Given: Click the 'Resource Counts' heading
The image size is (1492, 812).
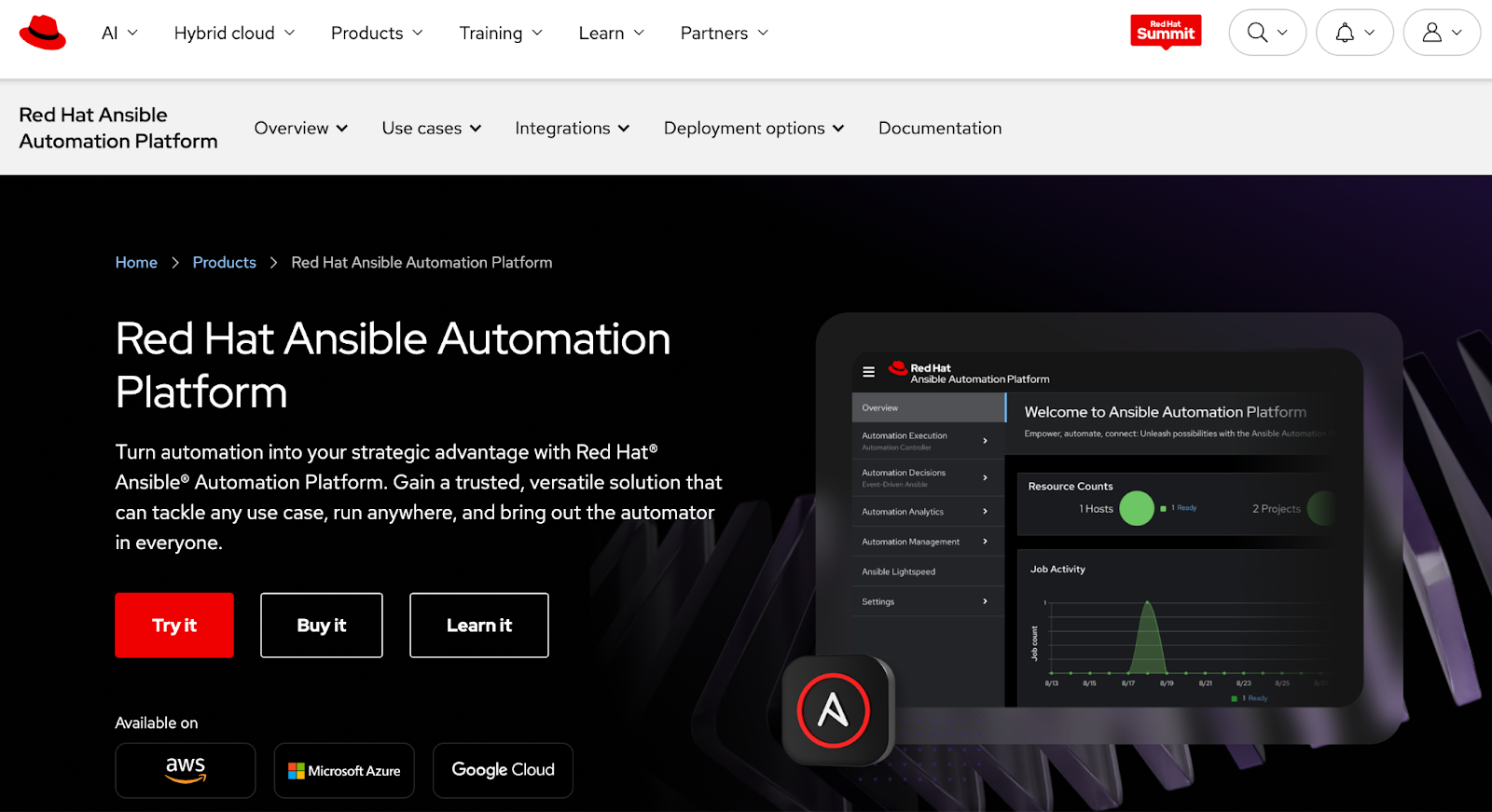Looking at the screenshot, I should (x=1071, y=487).
